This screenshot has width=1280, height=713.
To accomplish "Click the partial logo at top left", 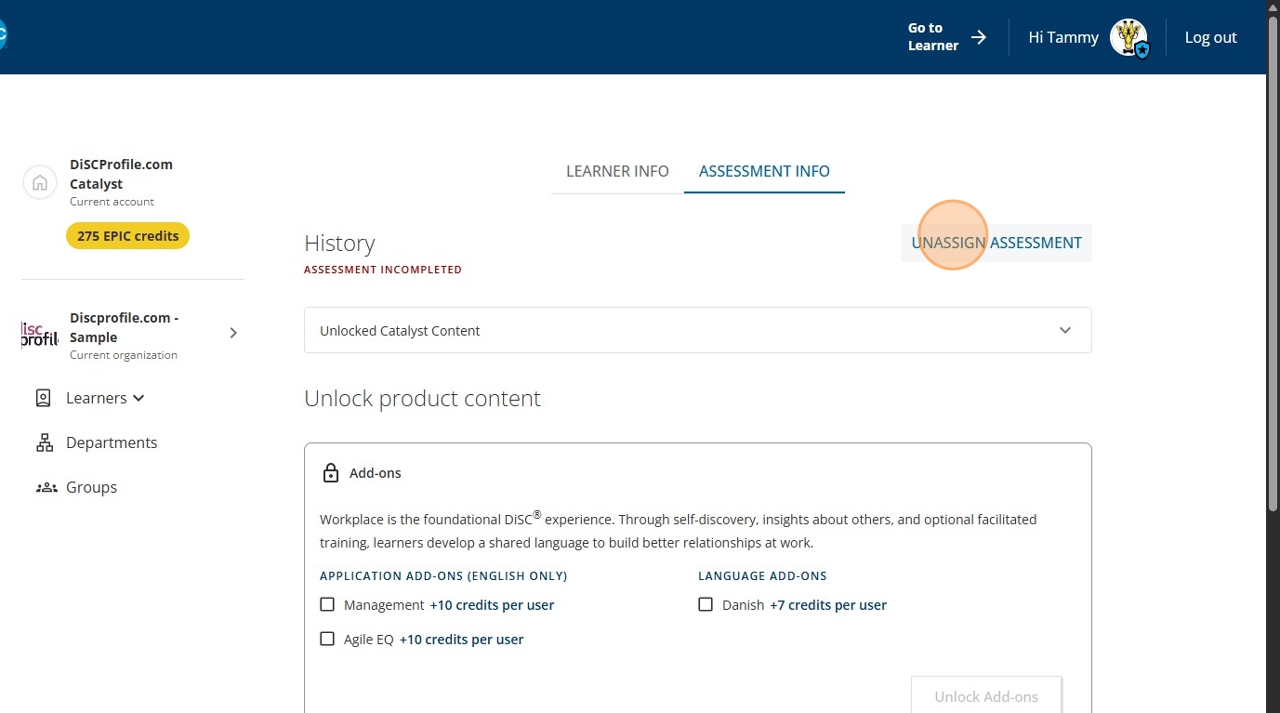I will 3,36.
